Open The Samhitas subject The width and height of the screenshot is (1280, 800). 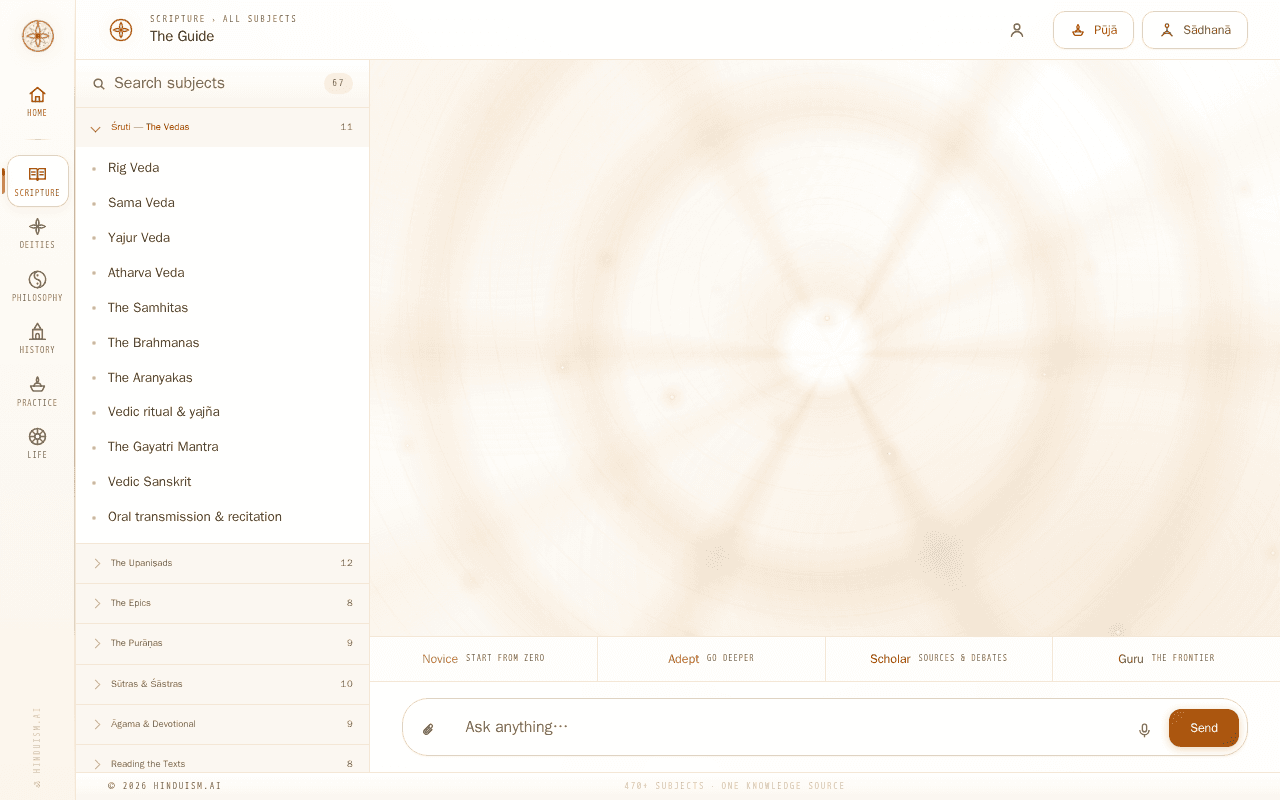pyautogui.click(x=222, y=308)
